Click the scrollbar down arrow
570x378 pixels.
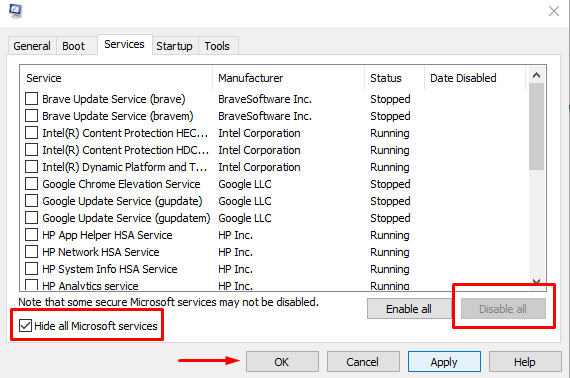coord(536,282)
